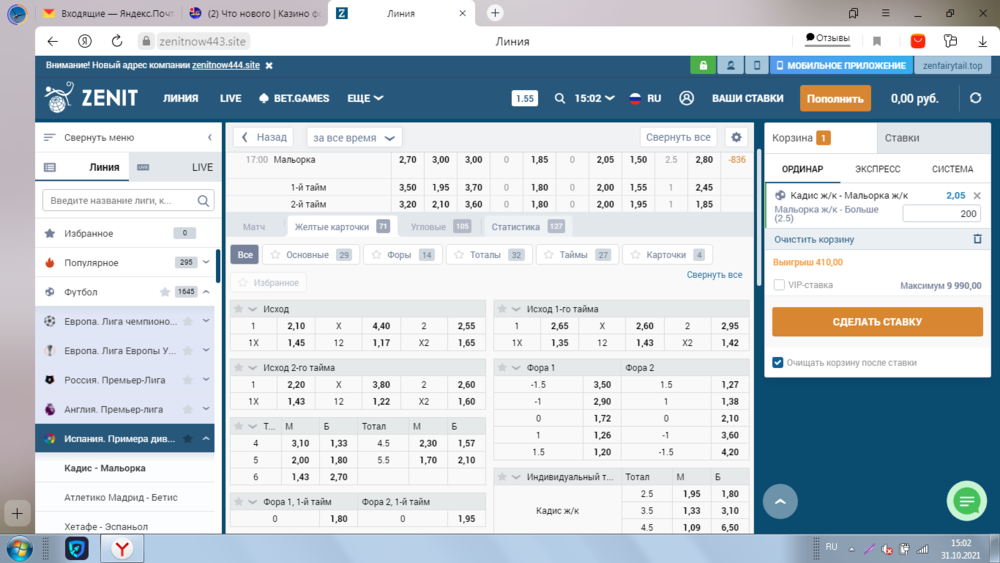Open the zenitnow444.site link
Screen dimensions: 1000x563
coord(226,65)
